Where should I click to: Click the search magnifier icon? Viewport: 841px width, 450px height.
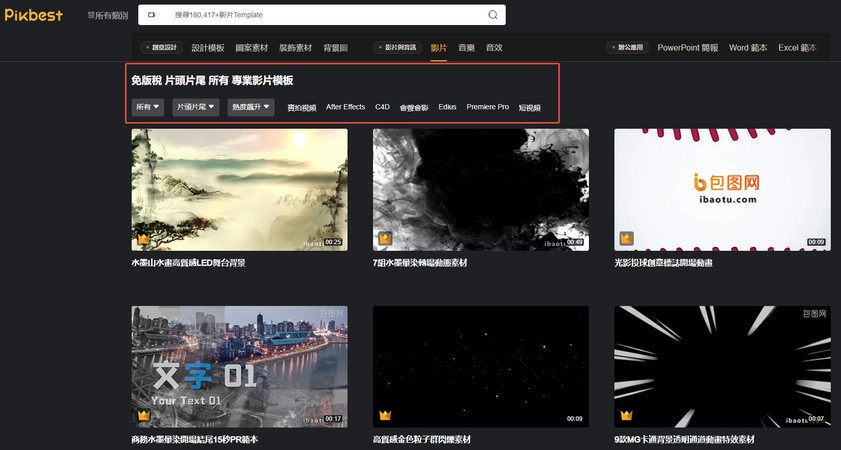pos(492,15)
